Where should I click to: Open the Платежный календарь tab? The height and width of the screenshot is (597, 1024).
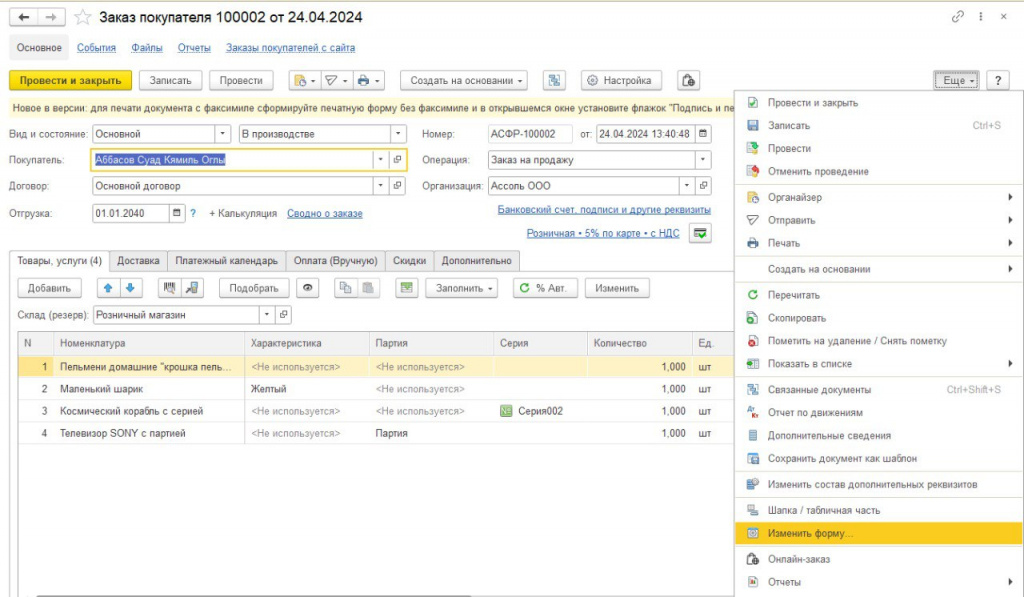(x=226, y=261)
